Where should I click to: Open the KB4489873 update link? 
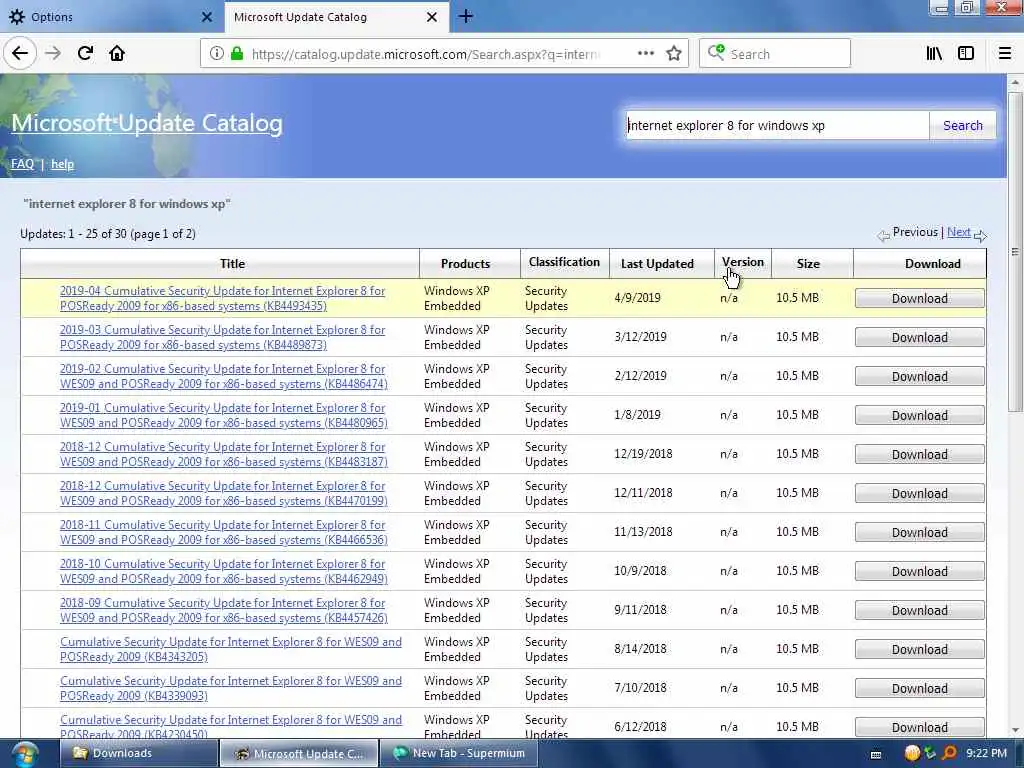pos(222,337)
